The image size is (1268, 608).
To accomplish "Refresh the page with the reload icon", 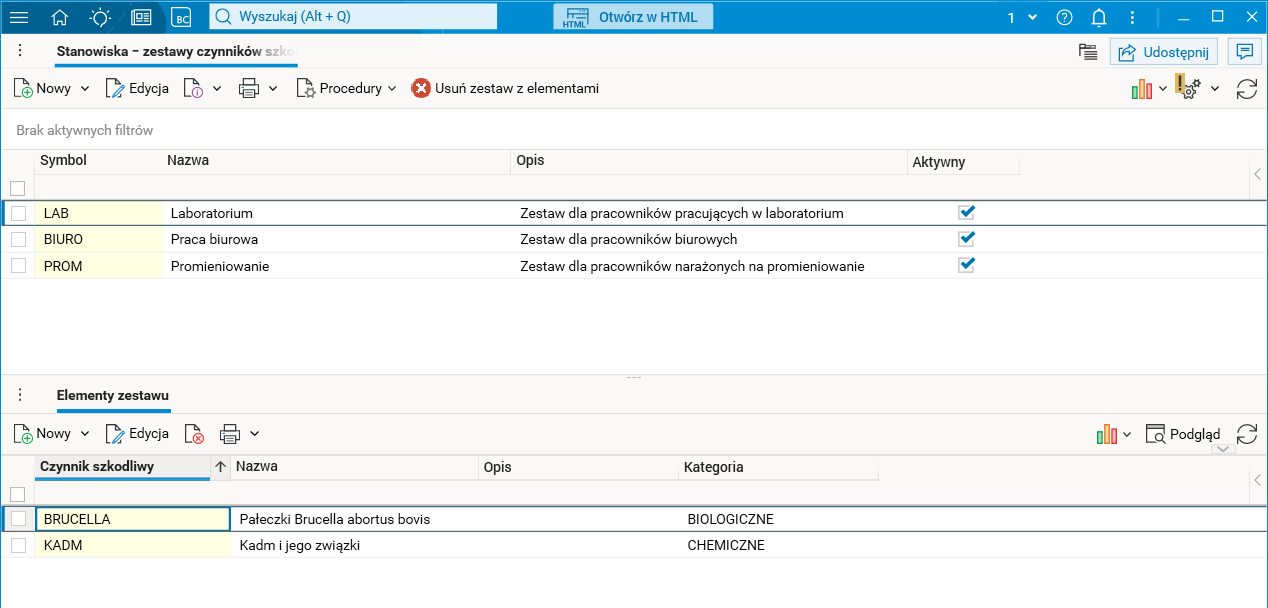I will (x=1246, y=88).
